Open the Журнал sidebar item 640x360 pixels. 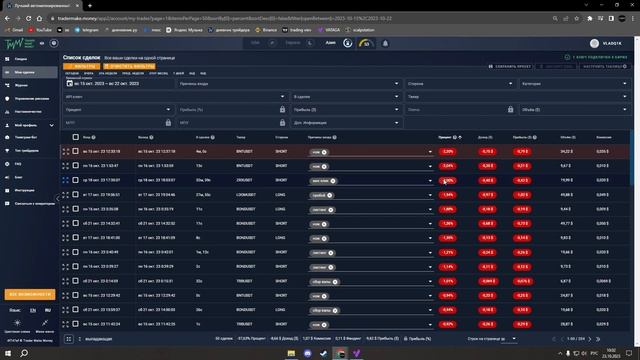point(29,85)
